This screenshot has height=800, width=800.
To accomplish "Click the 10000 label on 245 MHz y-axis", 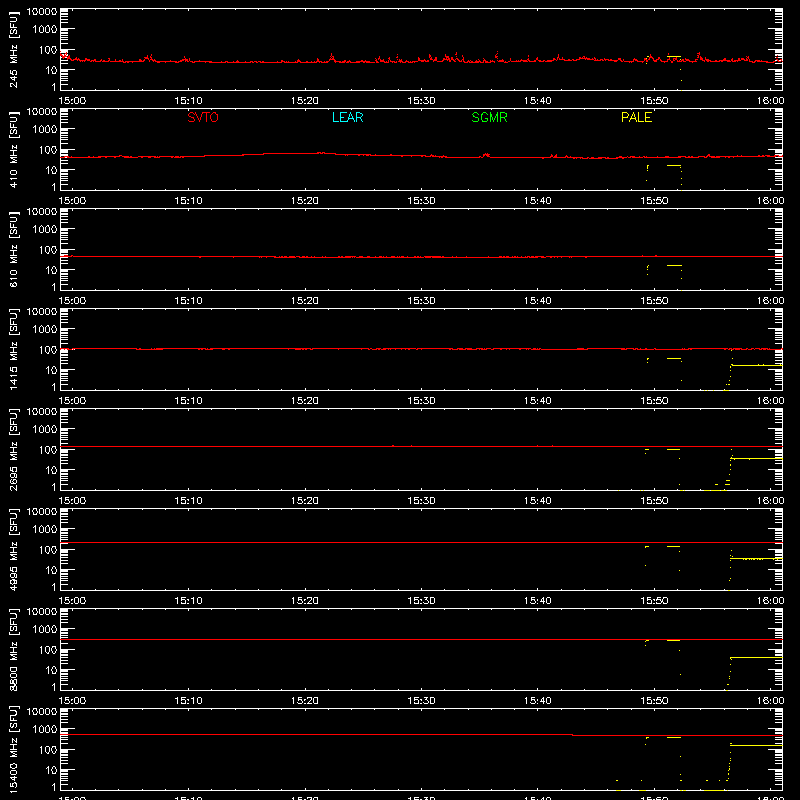I will click(42, 12).
